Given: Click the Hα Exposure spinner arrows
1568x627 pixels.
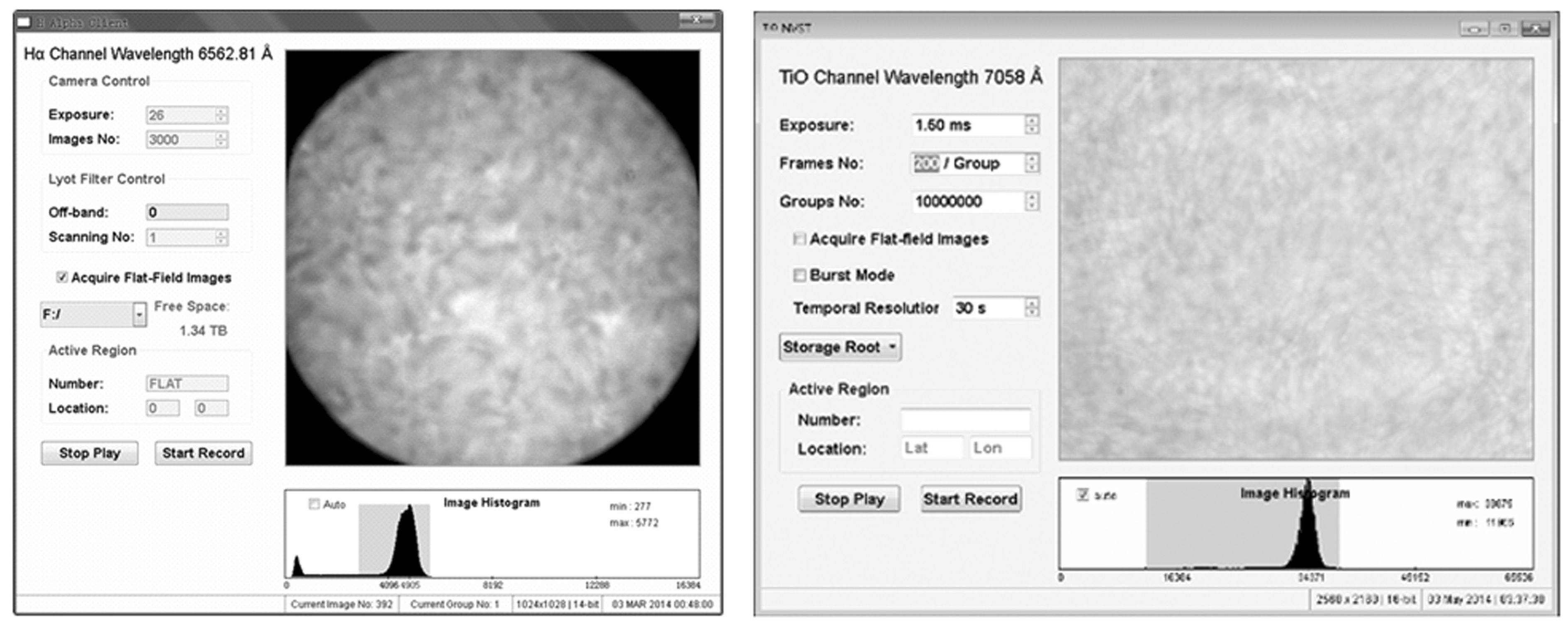Looking at the screenshot, I should 221,115.
